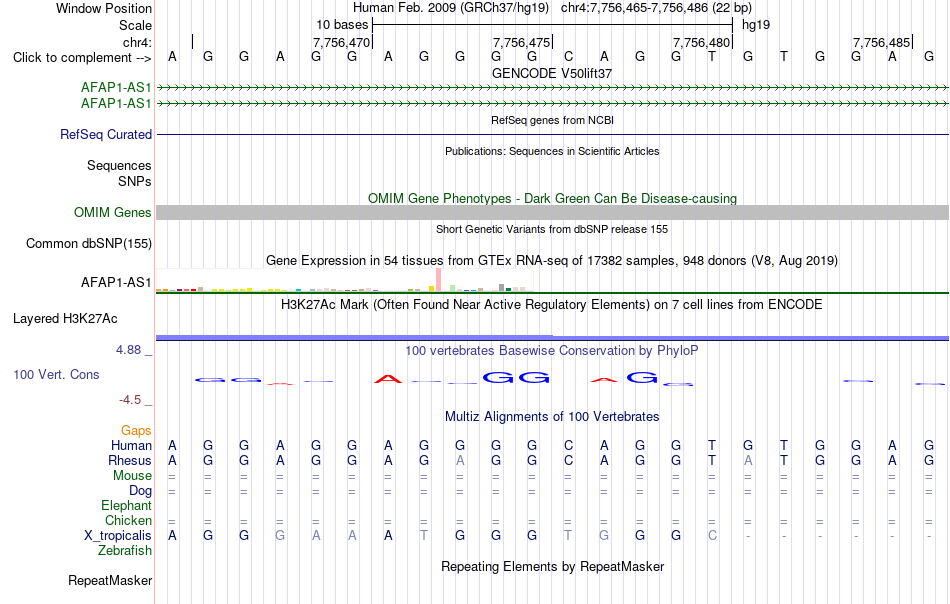950x604 pixels.
Task: Click the 7,756,470 ruler coordinate
Action: click(x=341, y=42)
